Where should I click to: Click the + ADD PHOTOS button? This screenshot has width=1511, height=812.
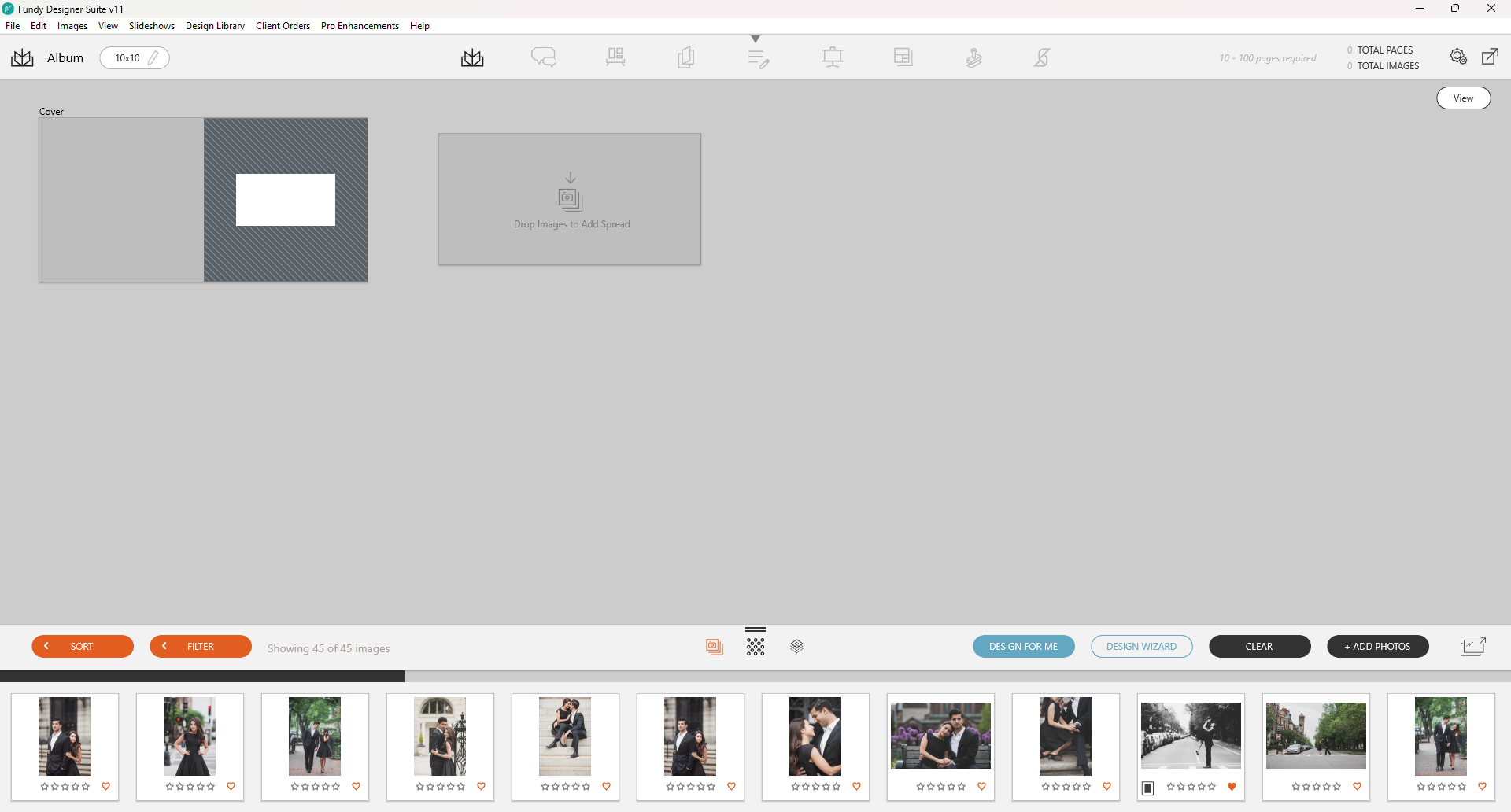tap(1377, 646)
